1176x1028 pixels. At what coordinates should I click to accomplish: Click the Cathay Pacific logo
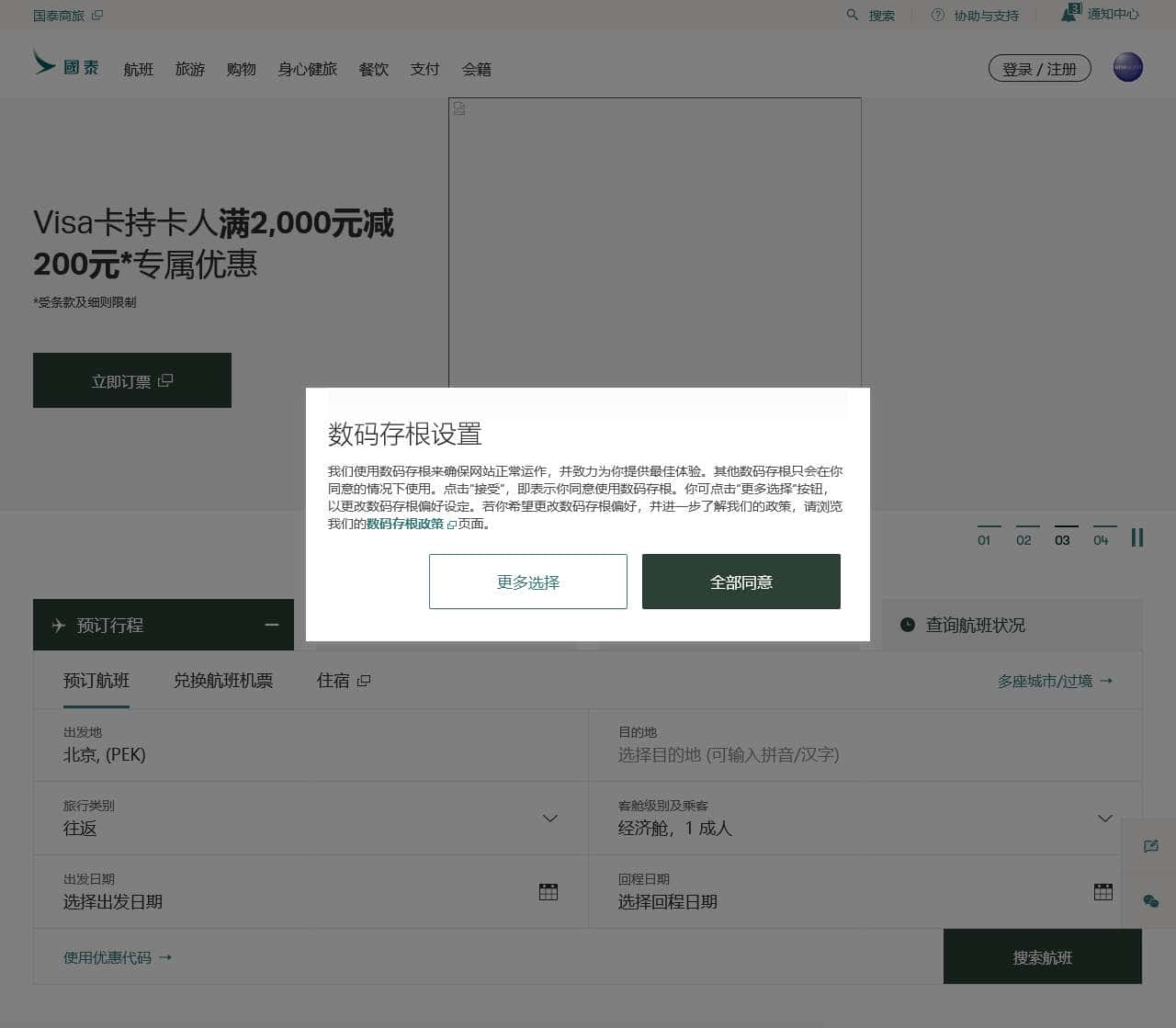click(66, 64)
